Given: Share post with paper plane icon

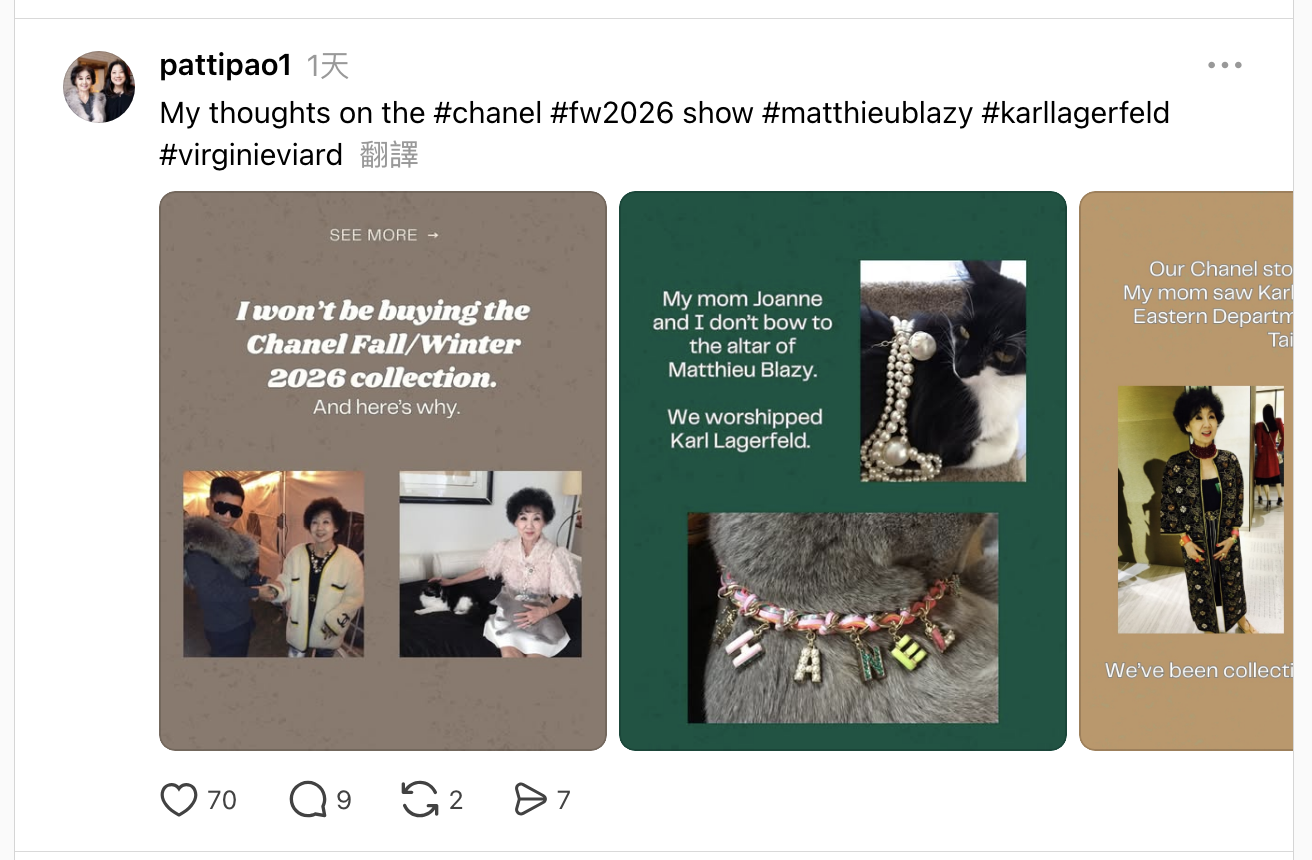Looking at the screenshot, I should click(x=529, y=800).
